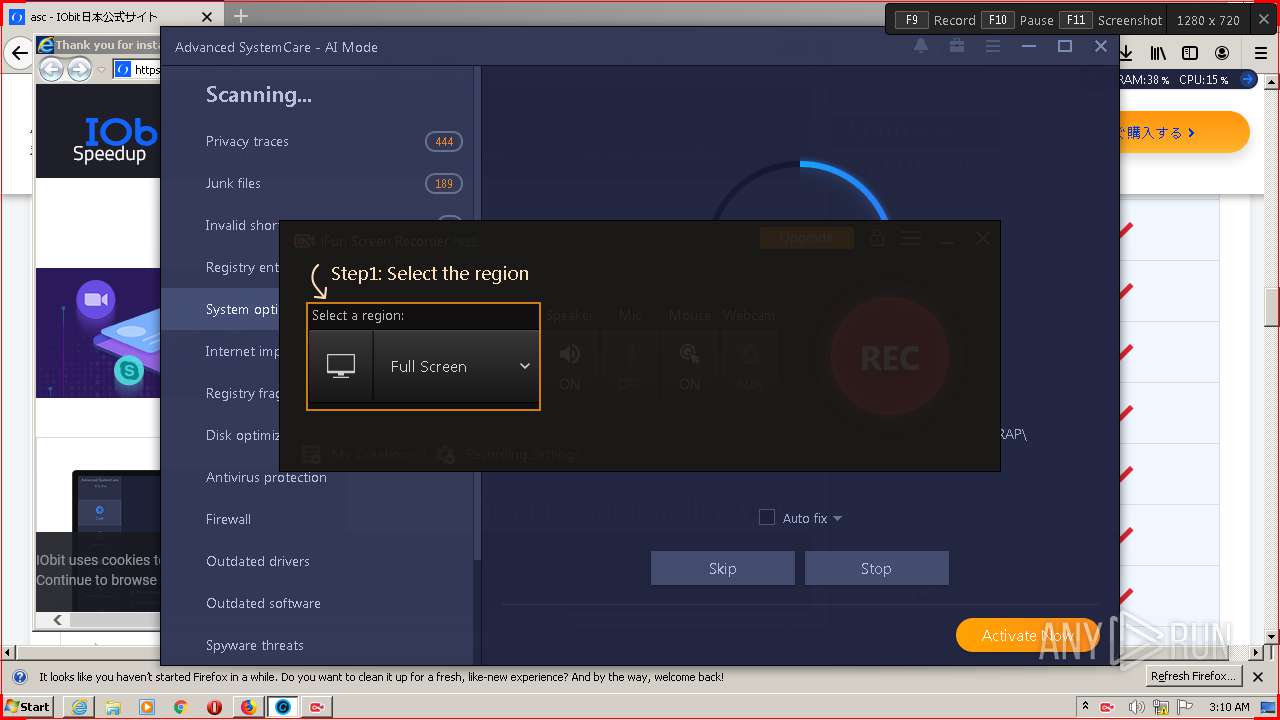Toggle the Webcam button in the recorder
1280x720 pixels.
tap(749, 366)
